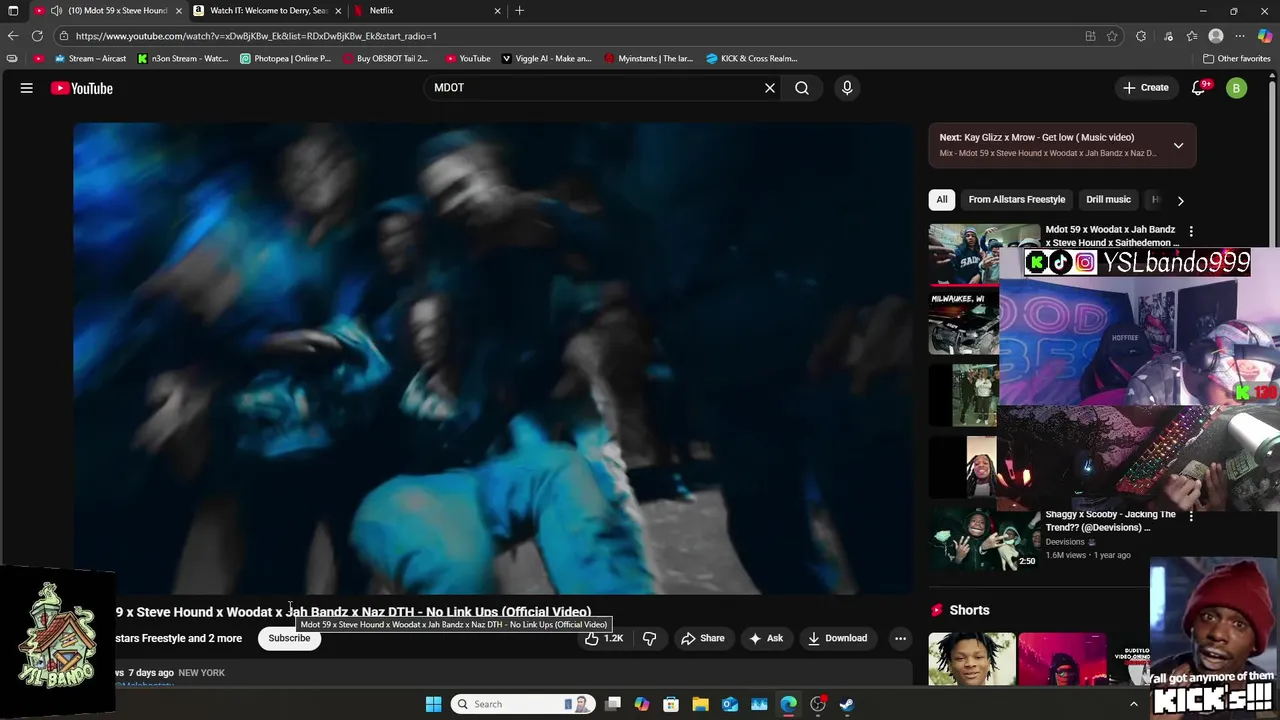Ask about this video
1280x720 pixels.
click(x=766, y=638)
